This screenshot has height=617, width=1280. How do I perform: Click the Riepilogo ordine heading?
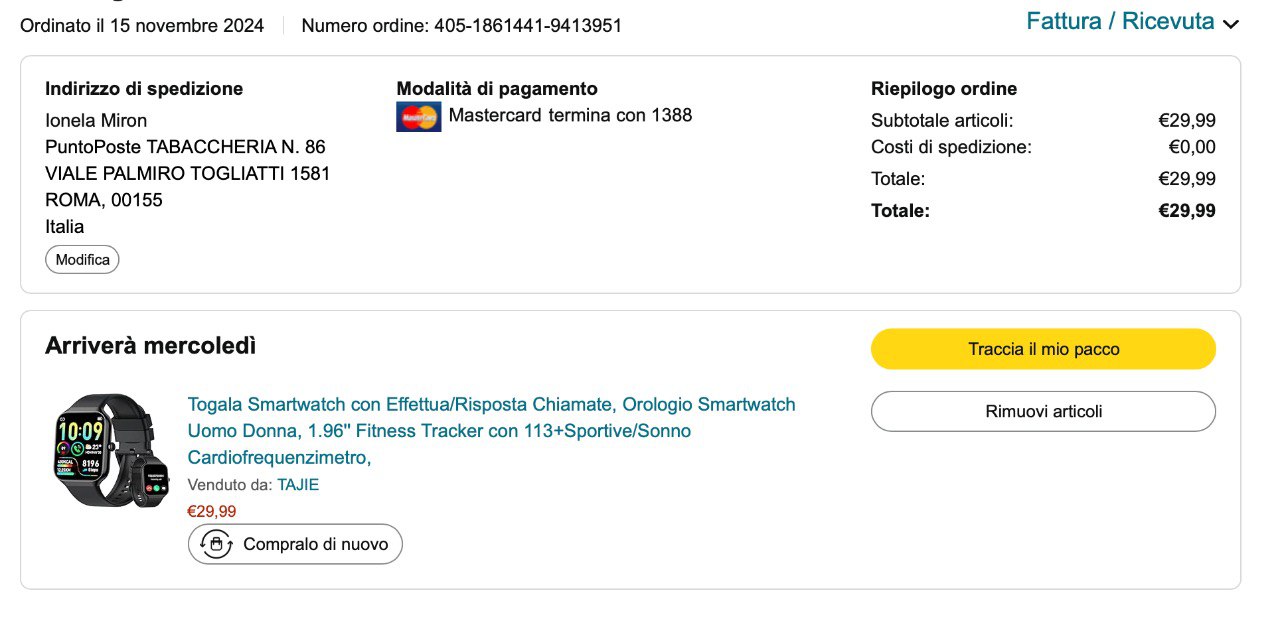[x=943, y=89]
